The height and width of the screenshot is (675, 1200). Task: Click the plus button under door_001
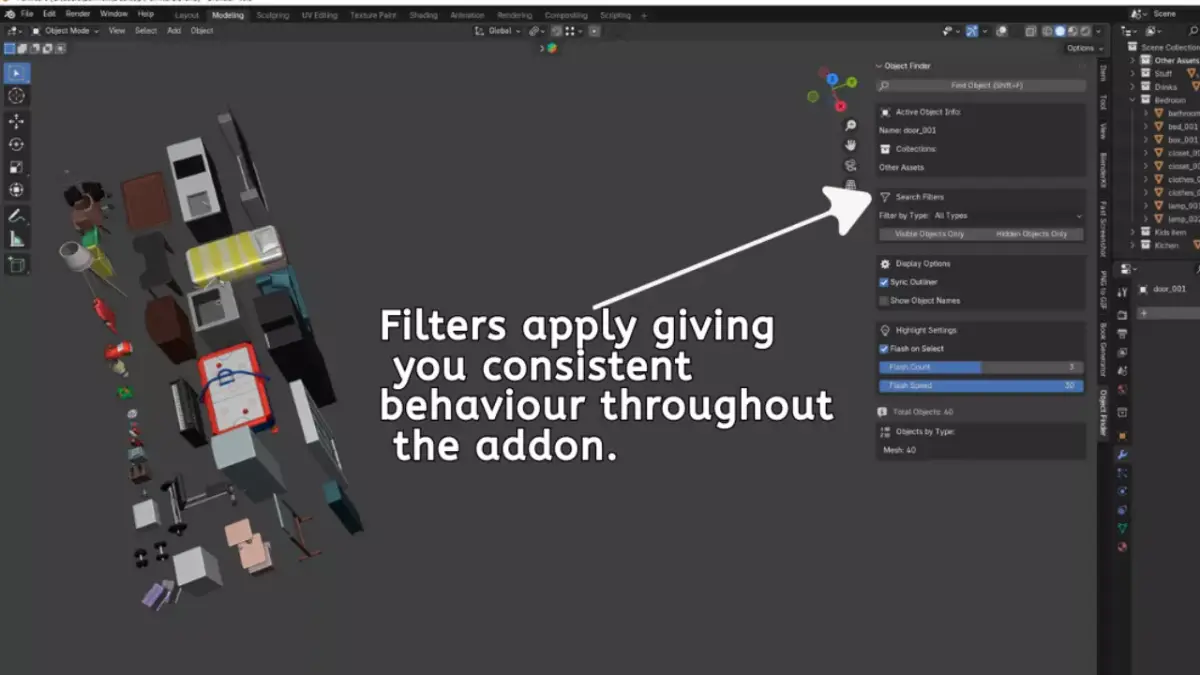click(x=1144, y=313)
